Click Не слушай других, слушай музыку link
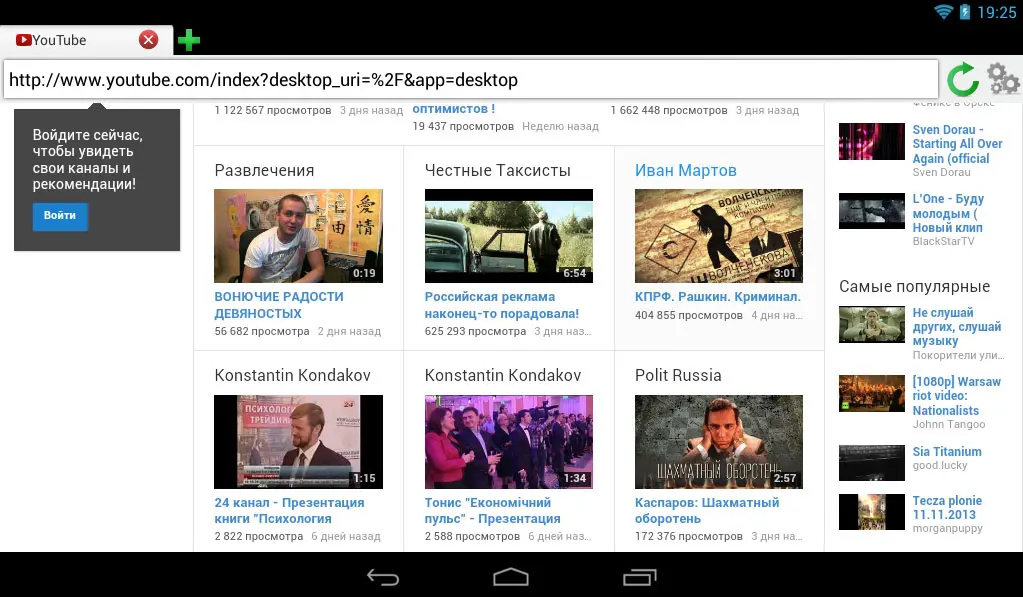Image resolution: width=1023 pixels, height=597 pixels. pos(956,327)
